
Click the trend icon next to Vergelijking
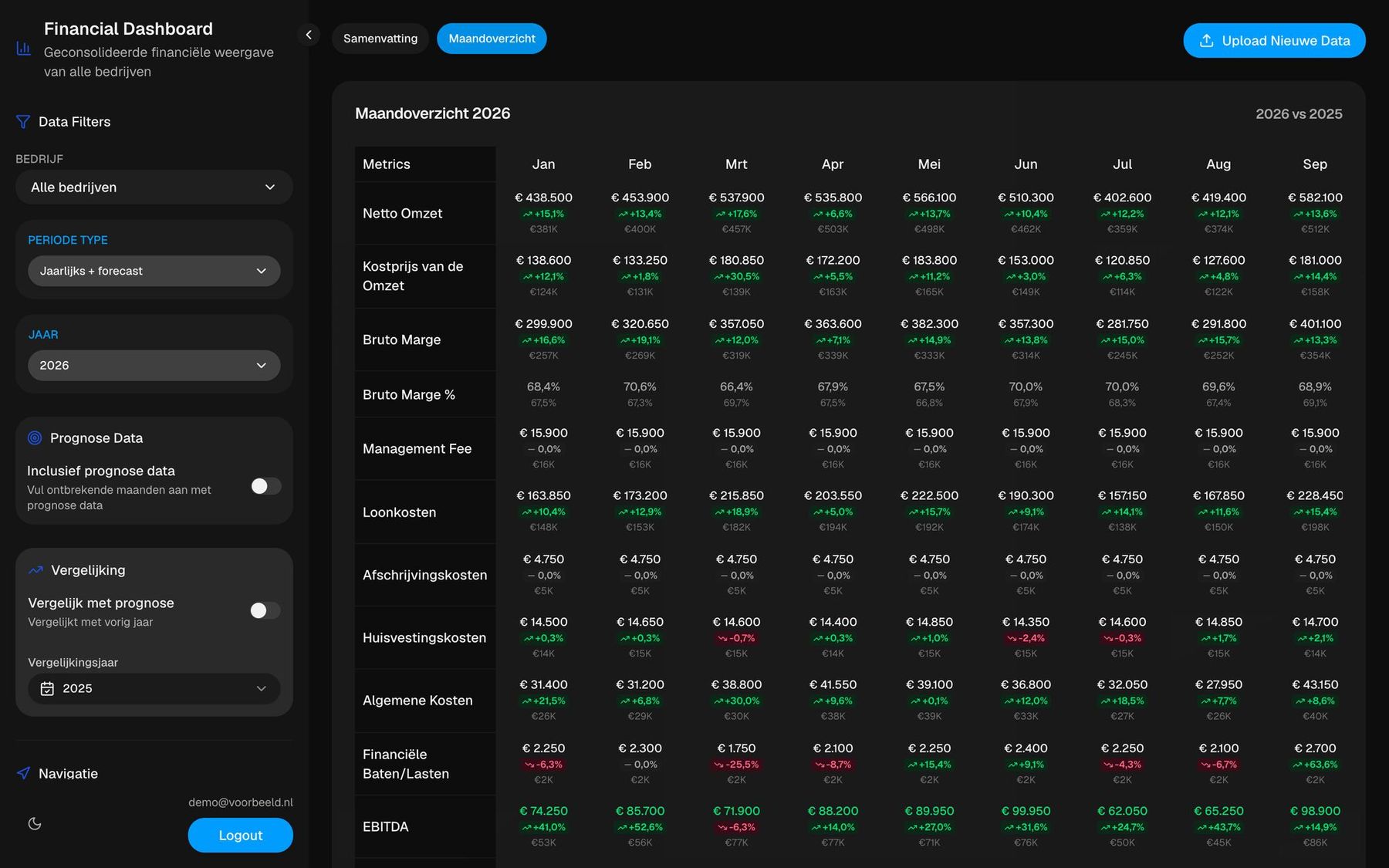35,570
